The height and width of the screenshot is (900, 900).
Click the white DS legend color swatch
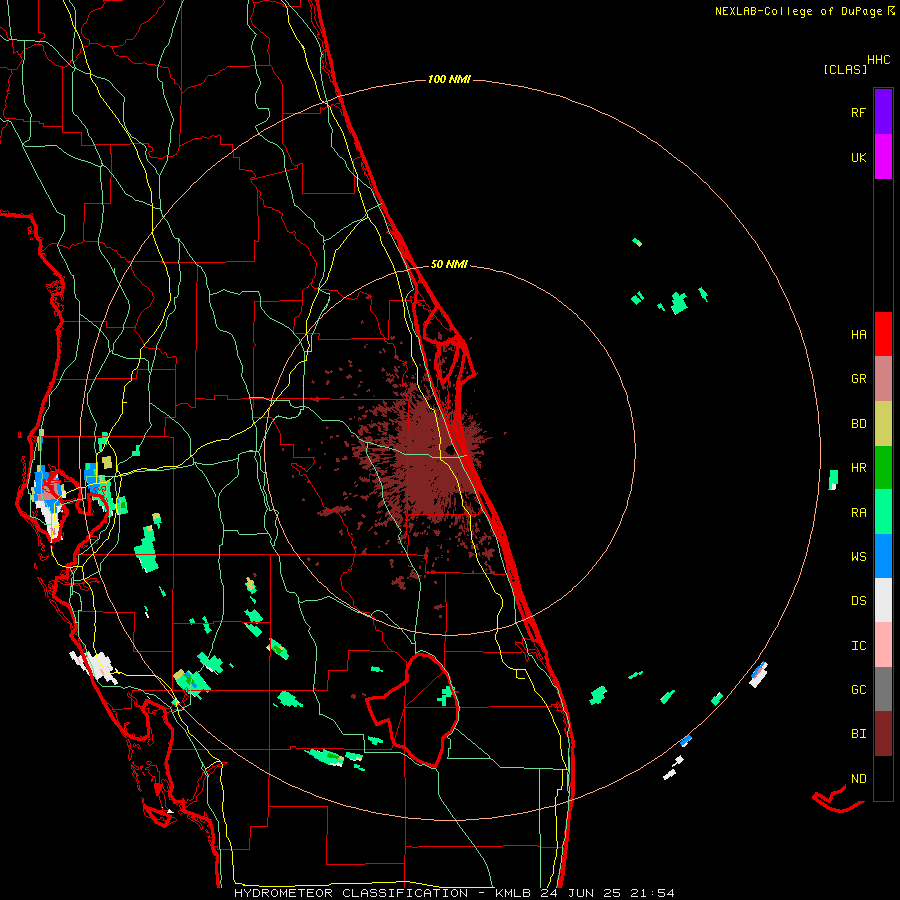883,600
